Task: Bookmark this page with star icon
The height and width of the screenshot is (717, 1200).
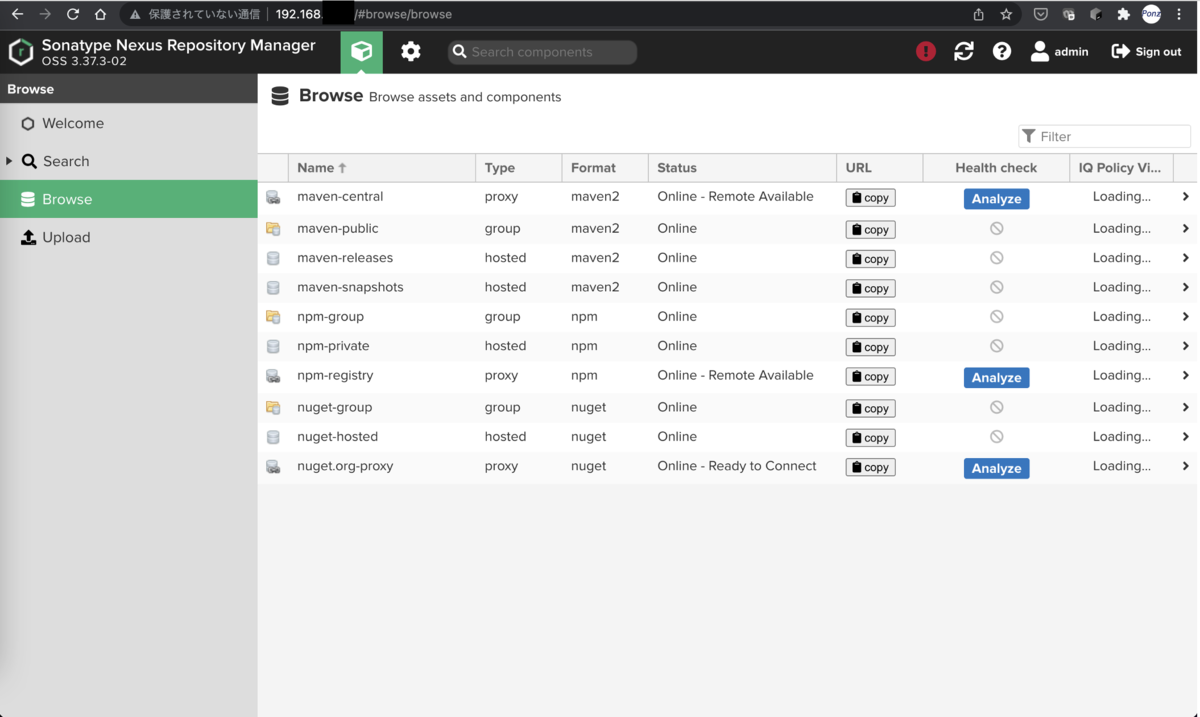Action: pos(1006,14)
